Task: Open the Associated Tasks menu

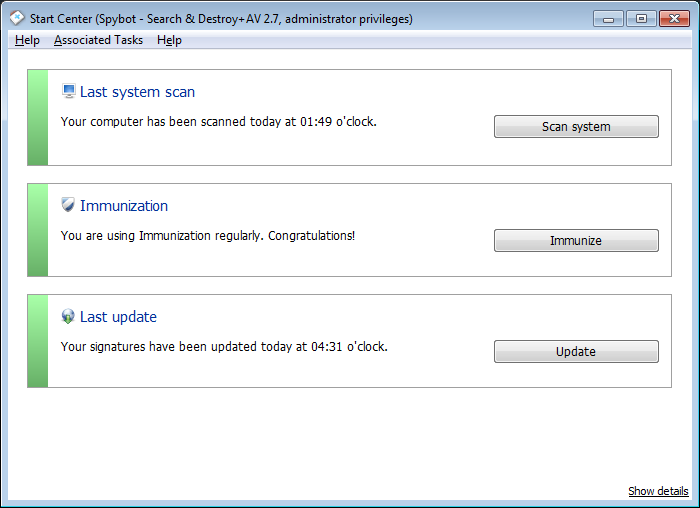Action: click(x=98, y=40)
